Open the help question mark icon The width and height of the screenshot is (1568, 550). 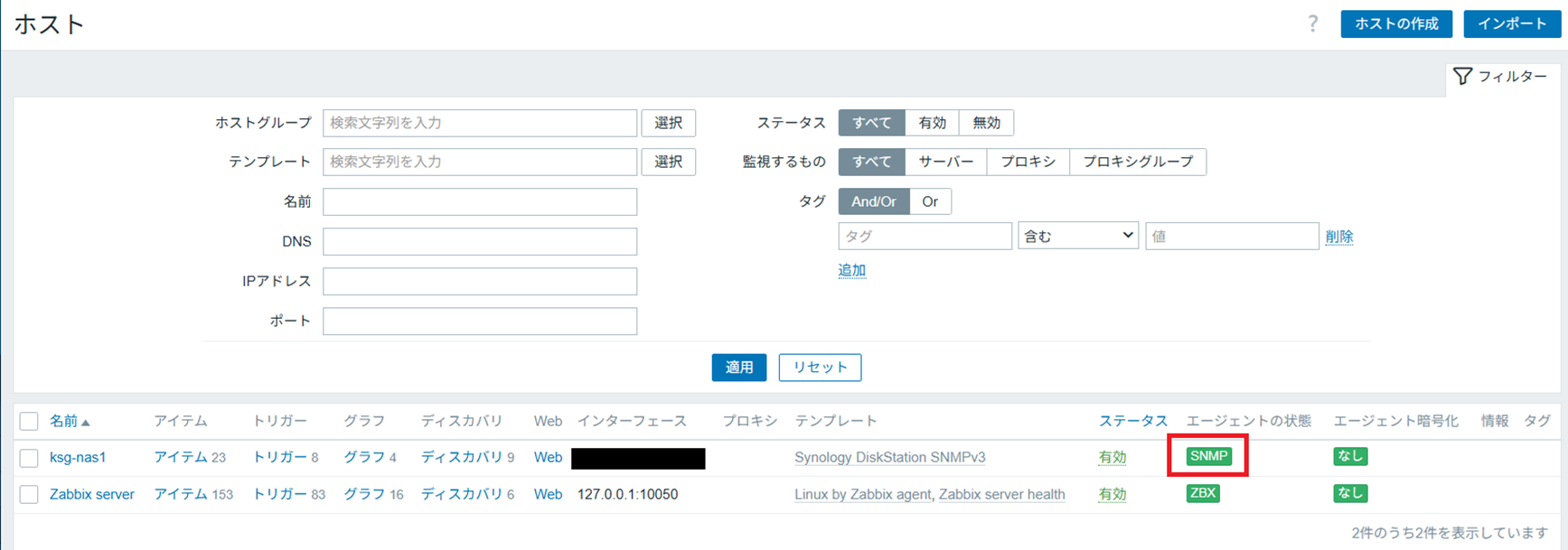1312,24
